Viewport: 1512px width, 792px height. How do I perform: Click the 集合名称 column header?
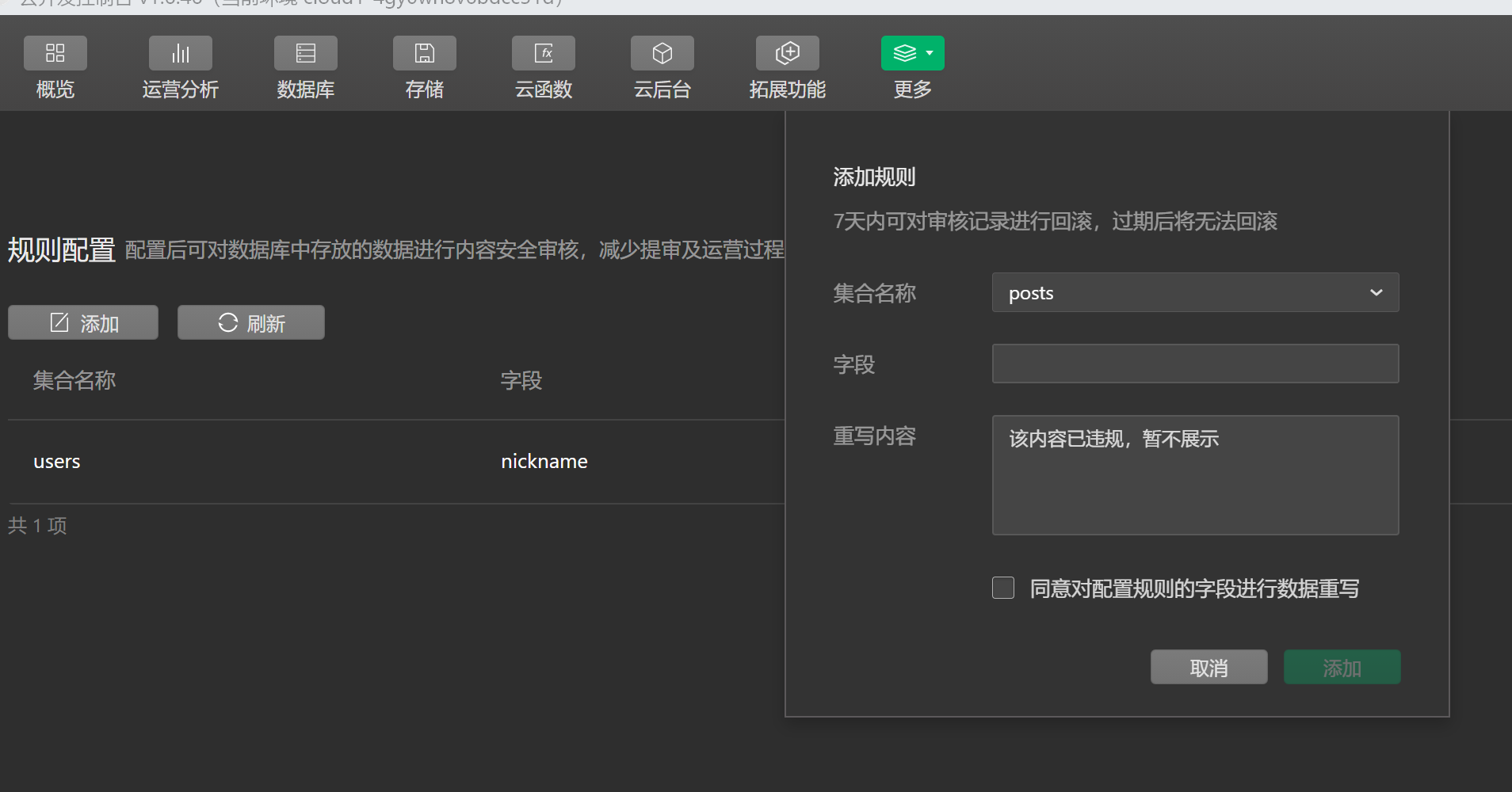(74, 380)
